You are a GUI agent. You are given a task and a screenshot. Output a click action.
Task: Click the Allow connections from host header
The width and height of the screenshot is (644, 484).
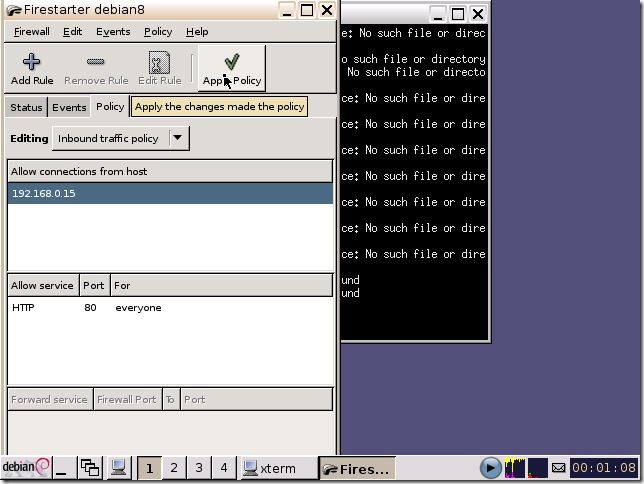click(170, 171)
